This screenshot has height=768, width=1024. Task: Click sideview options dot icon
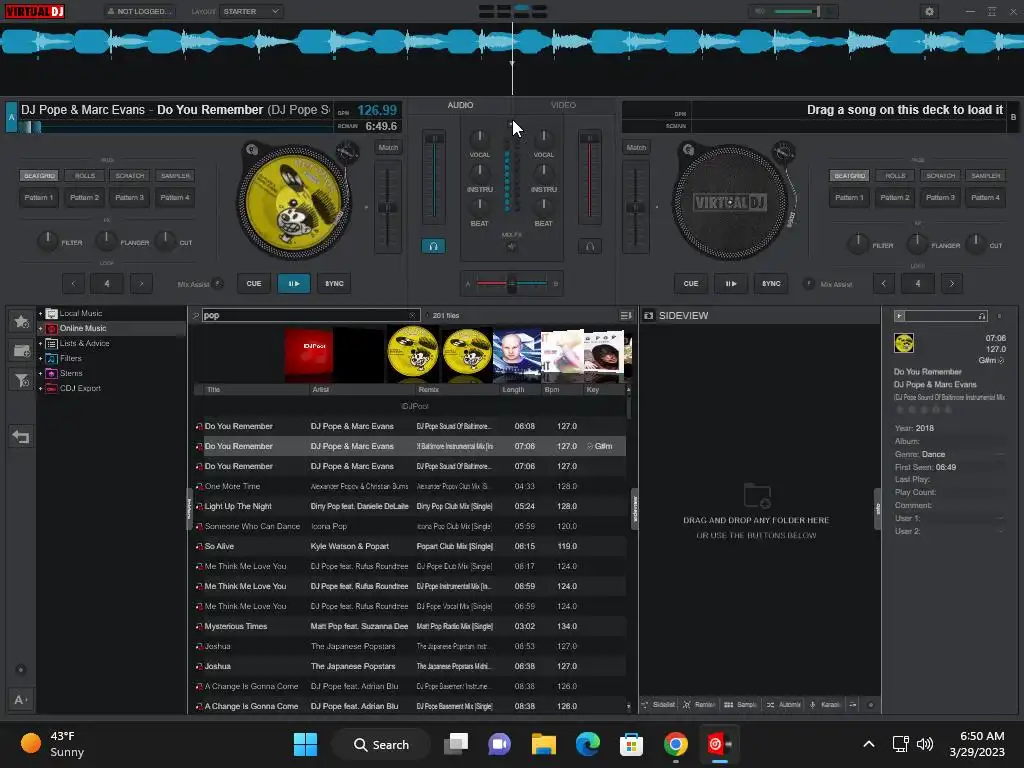[x=871, y=705]
